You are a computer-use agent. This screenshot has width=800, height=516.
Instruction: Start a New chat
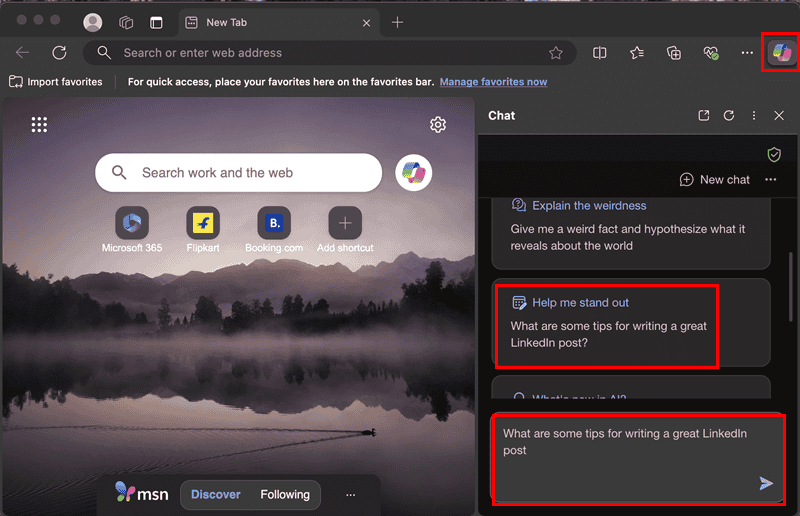tap(714, 179)
